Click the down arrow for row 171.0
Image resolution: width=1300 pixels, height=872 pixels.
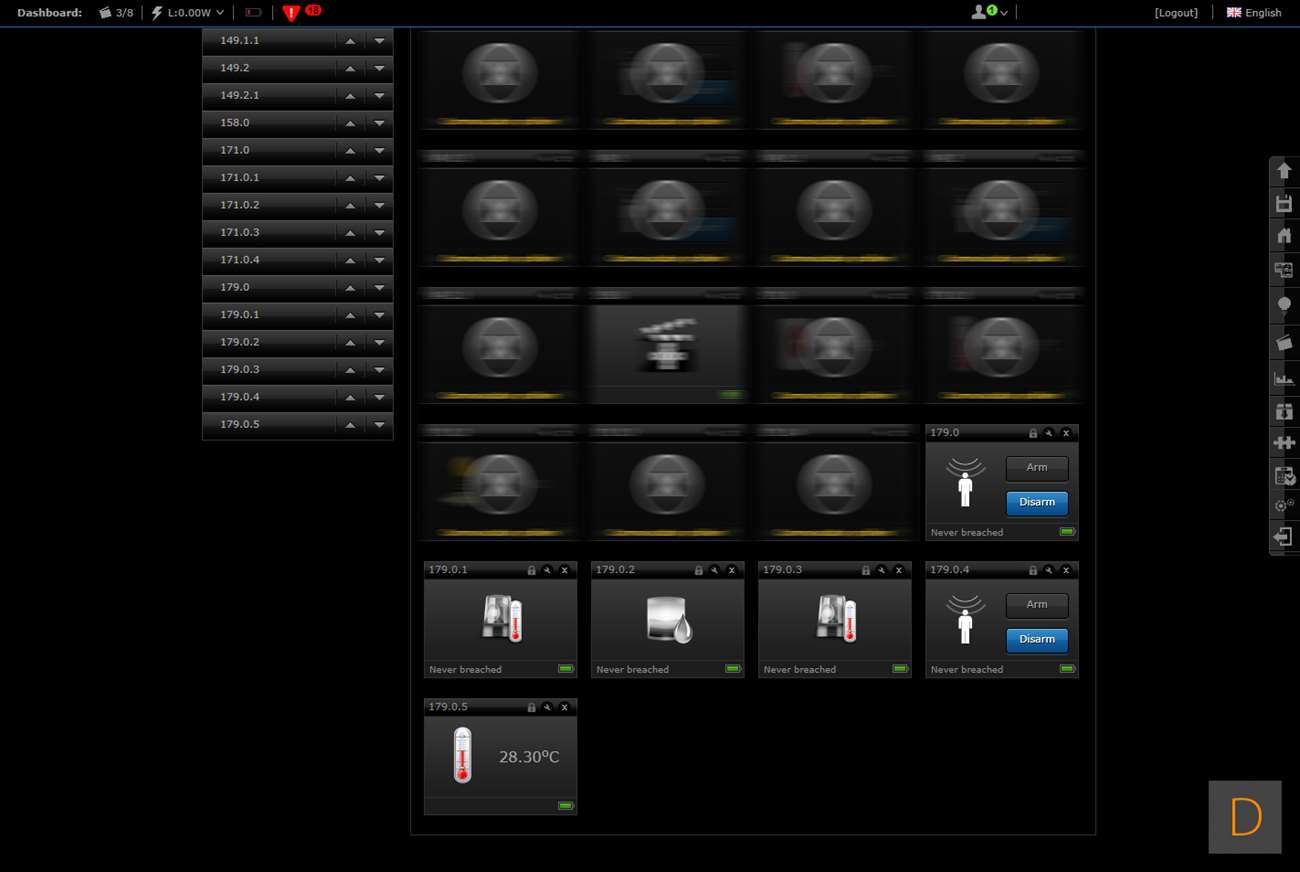coord(379,151)
